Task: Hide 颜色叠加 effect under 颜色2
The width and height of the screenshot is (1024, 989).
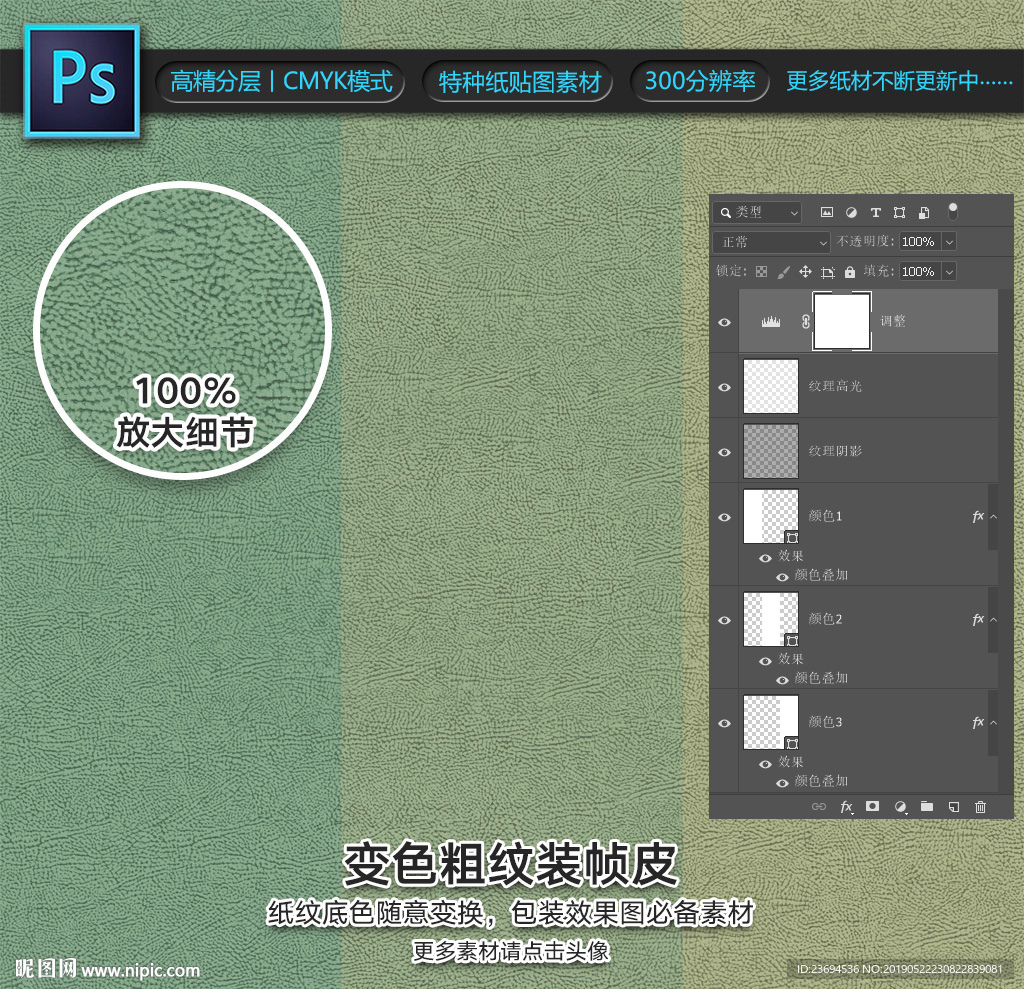Action: pos(782,680)
